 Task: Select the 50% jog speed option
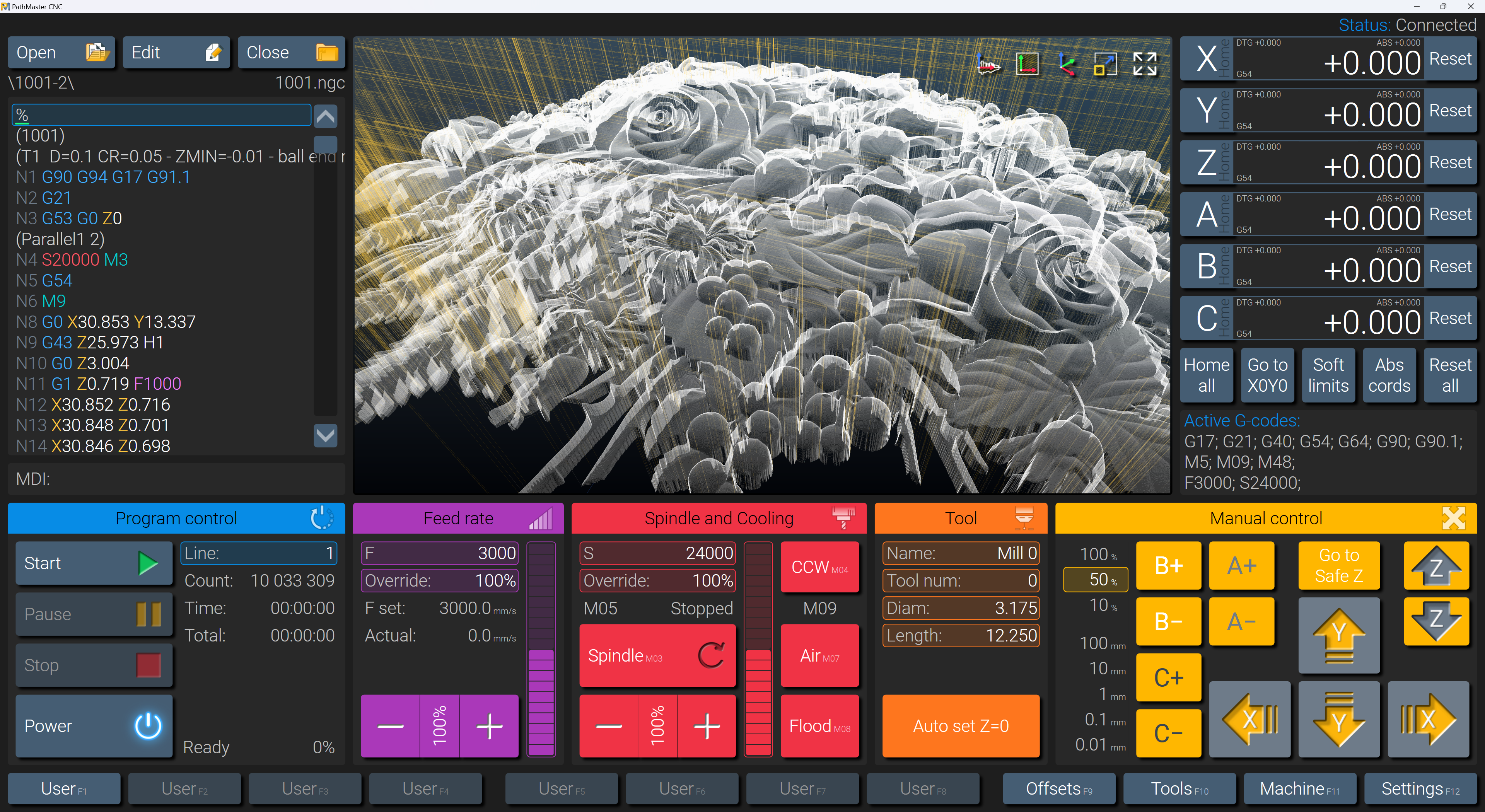click(x=1095, y=580)
